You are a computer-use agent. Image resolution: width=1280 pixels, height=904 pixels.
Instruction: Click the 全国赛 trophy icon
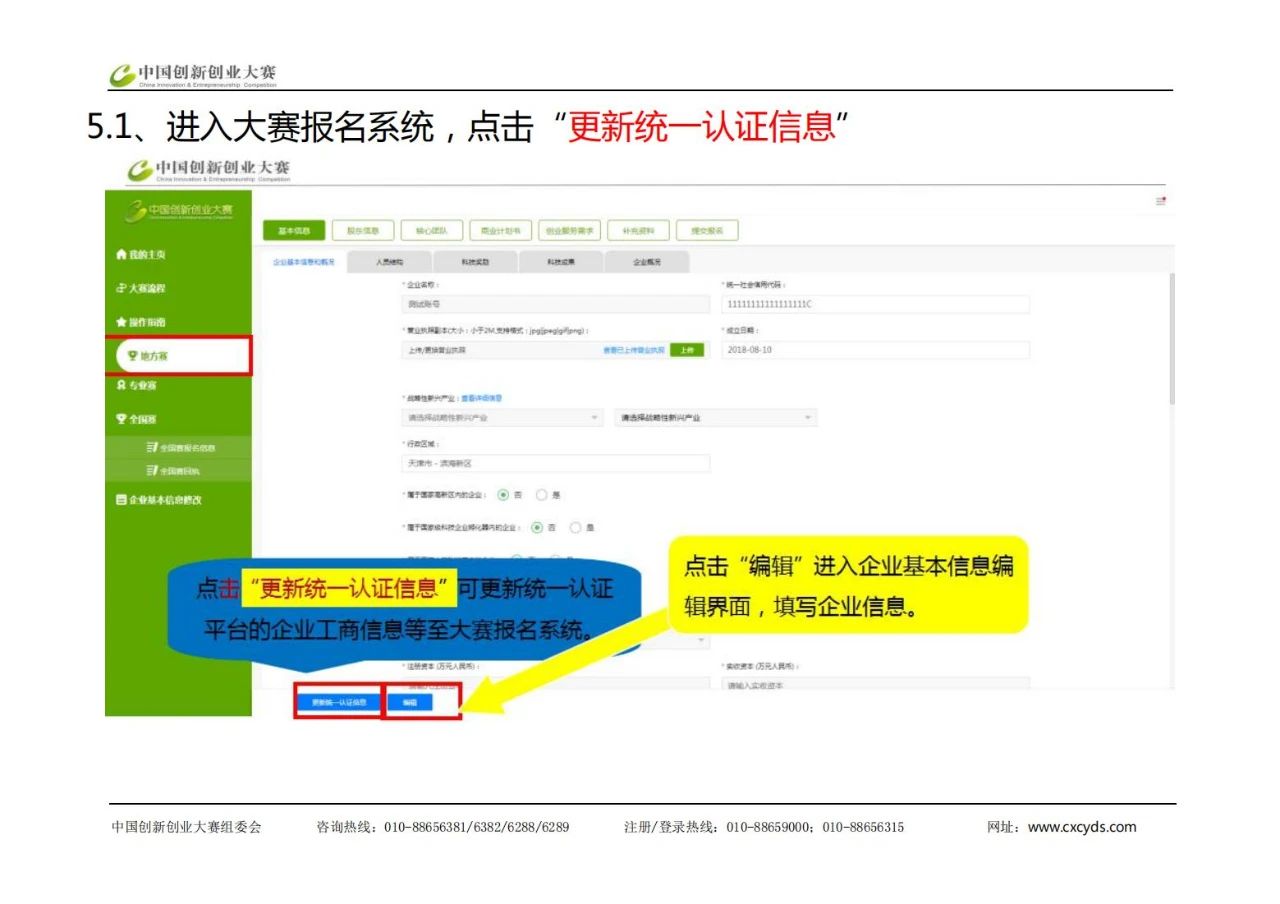[121, 419]
